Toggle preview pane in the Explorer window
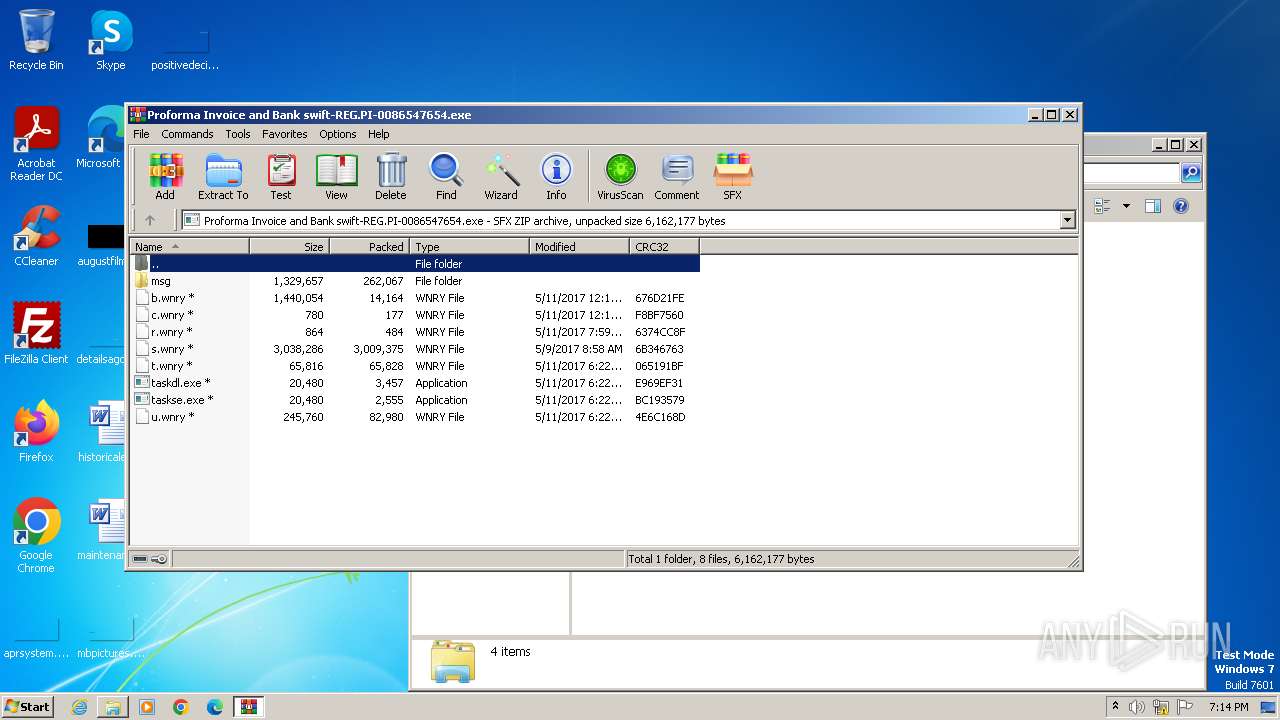The image size is (1280, 720). (x=1152, y=206)
